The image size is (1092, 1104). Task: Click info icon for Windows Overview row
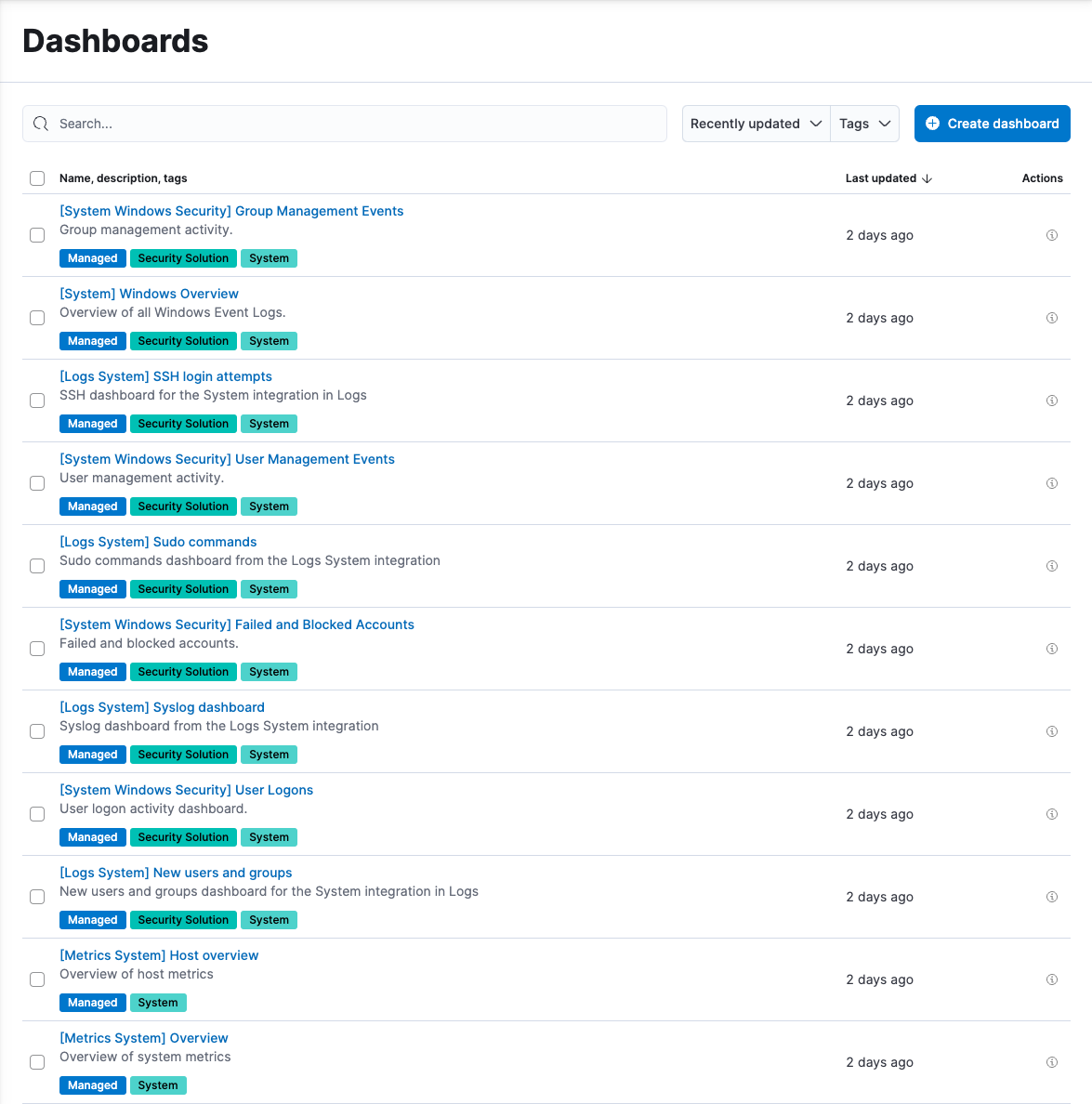pyautogui.click(x=1051, y=318)
